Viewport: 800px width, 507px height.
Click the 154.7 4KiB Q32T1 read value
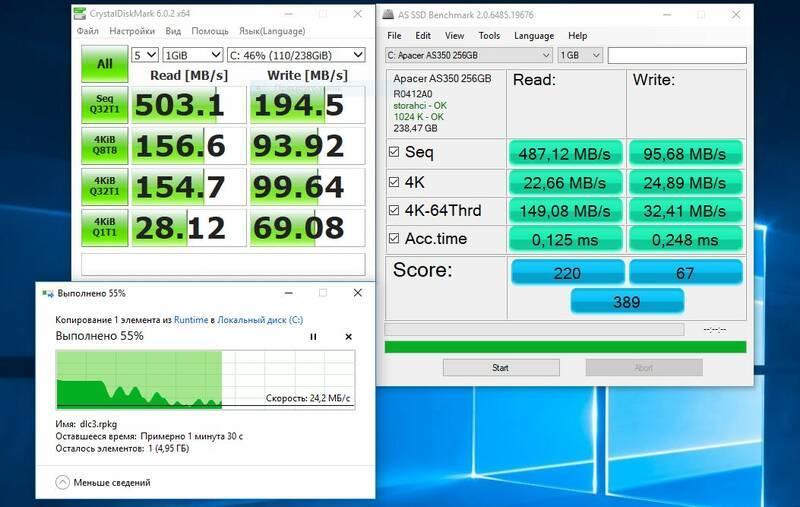(x=189, y=187)
